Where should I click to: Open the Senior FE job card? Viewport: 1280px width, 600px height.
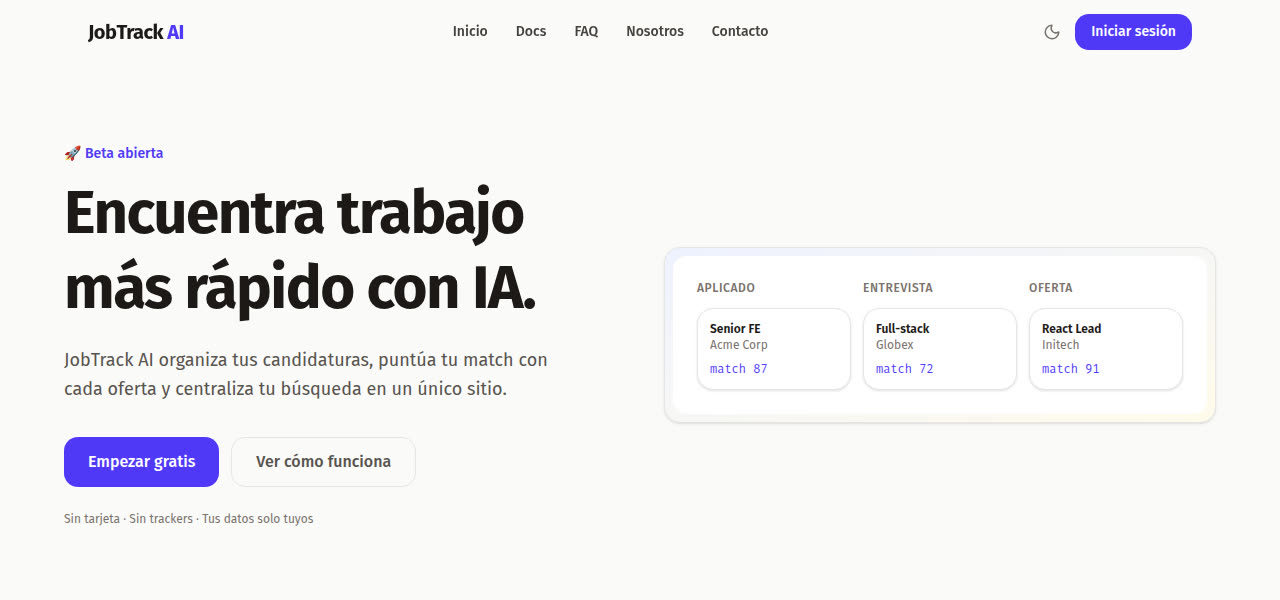[774, 349]
